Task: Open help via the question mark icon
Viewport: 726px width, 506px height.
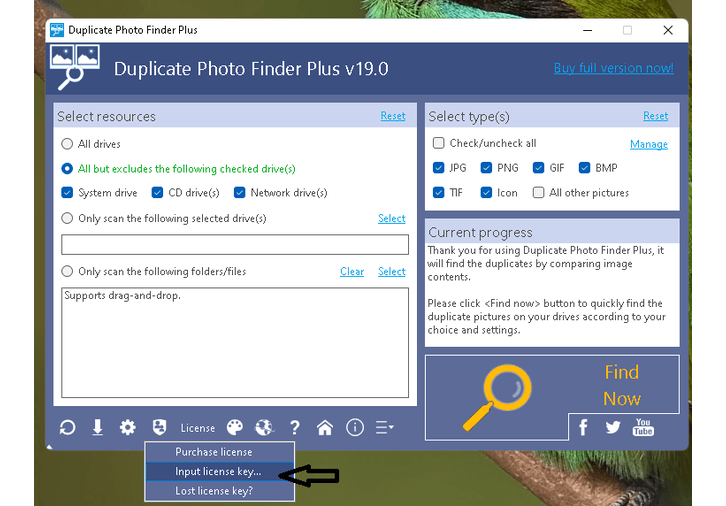Action: (294, 427)
